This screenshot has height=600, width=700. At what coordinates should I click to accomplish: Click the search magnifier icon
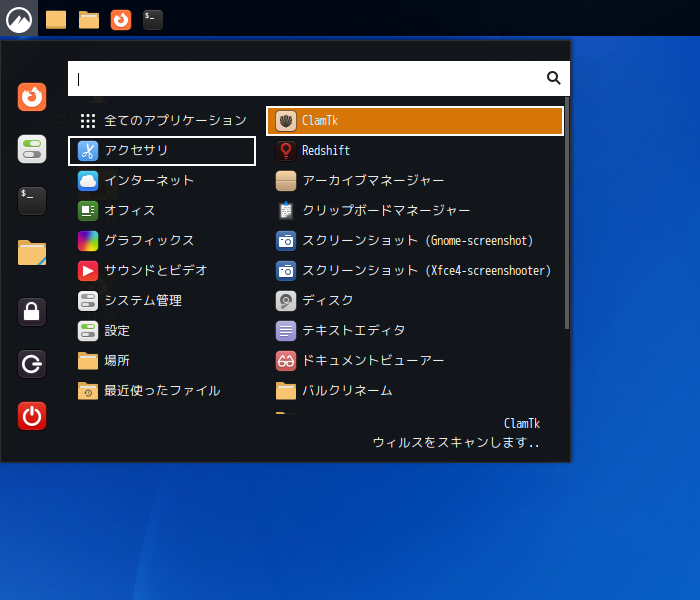554,78
